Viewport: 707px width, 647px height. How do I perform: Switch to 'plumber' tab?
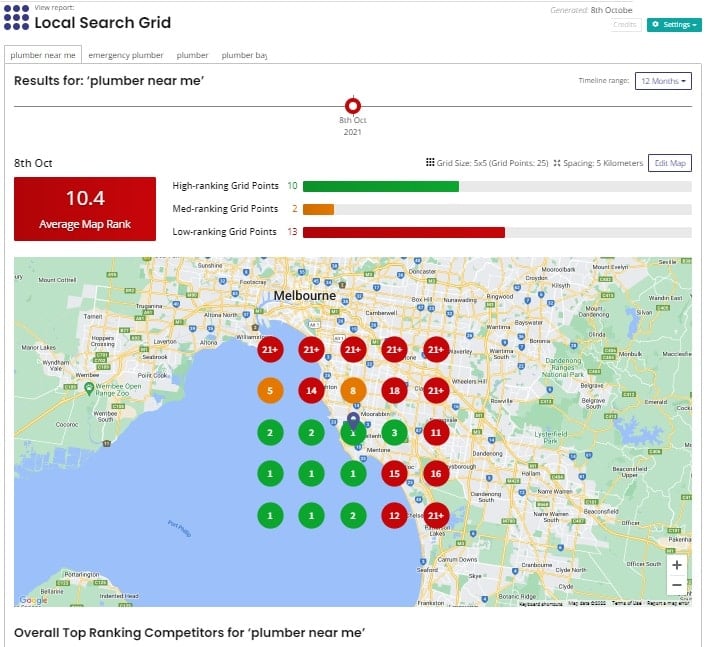193,55
